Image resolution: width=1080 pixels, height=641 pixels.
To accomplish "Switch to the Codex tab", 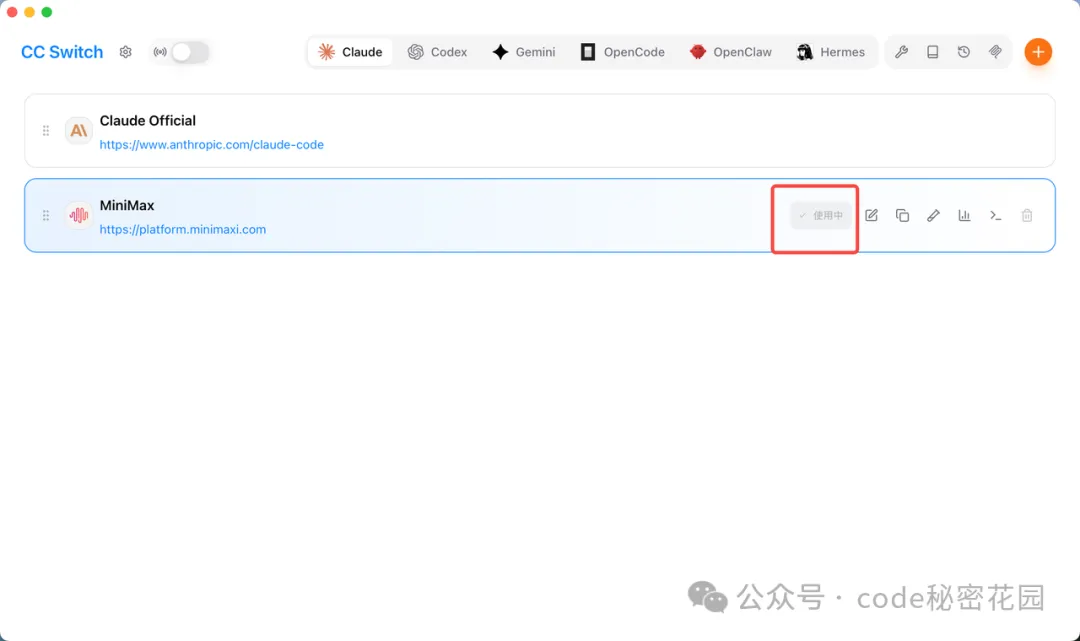I will (437, 52).
